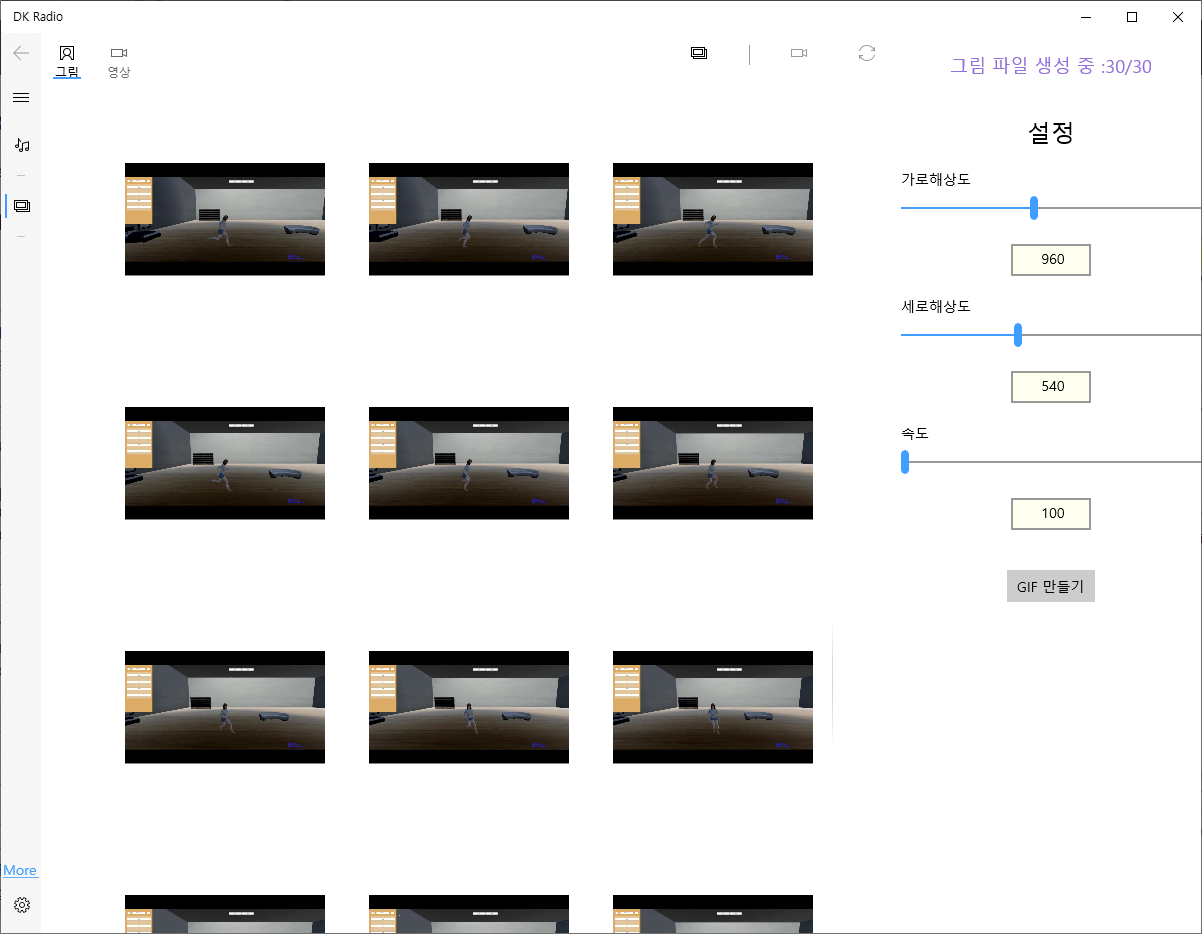Click the stacked images toolbar icon

pyautogui.click(x=699, y=53)
